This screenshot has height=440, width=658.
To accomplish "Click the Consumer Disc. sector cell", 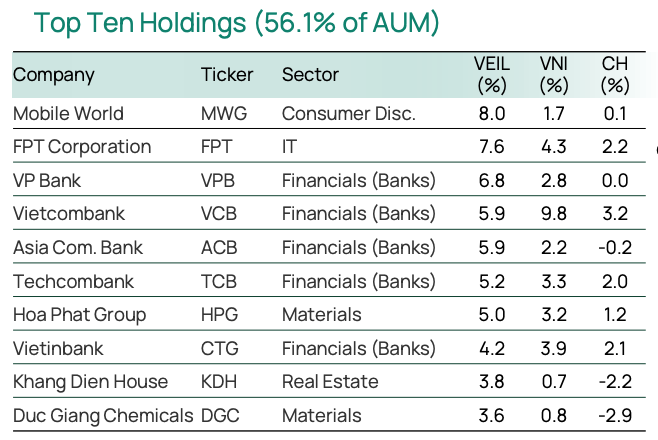I will [x=349, y=113].
